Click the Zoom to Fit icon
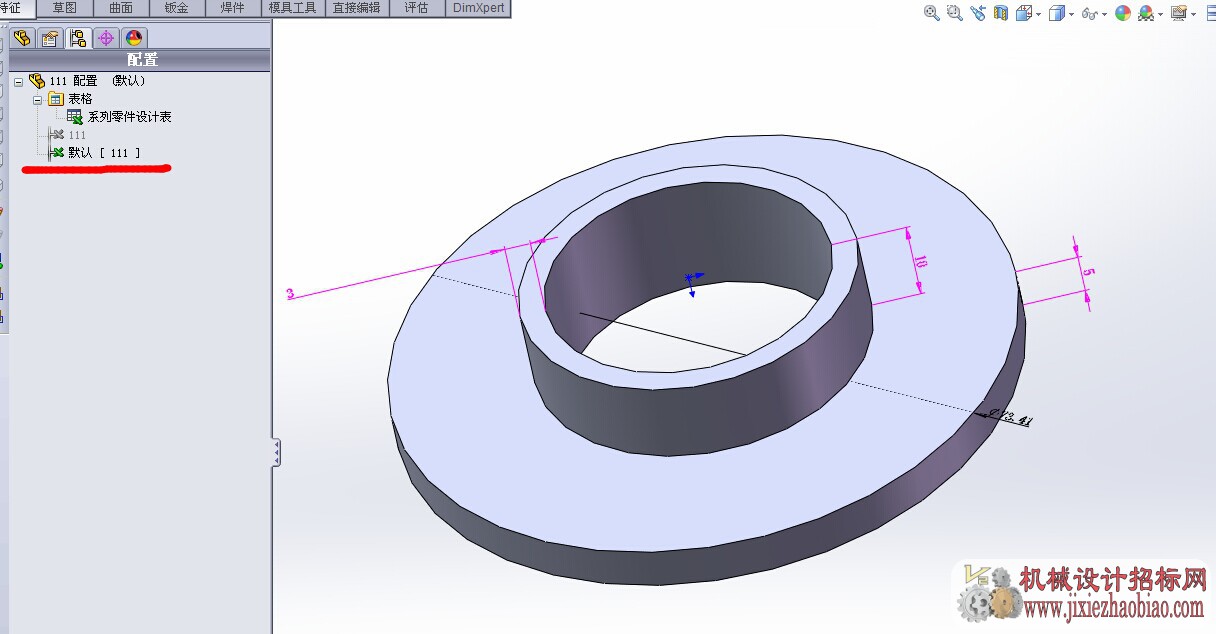 point(932,13)
